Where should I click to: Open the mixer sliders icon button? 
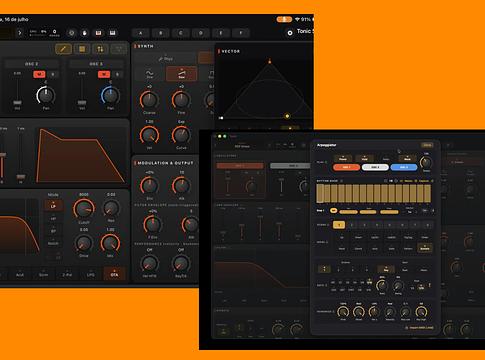(x=100, y=49)
